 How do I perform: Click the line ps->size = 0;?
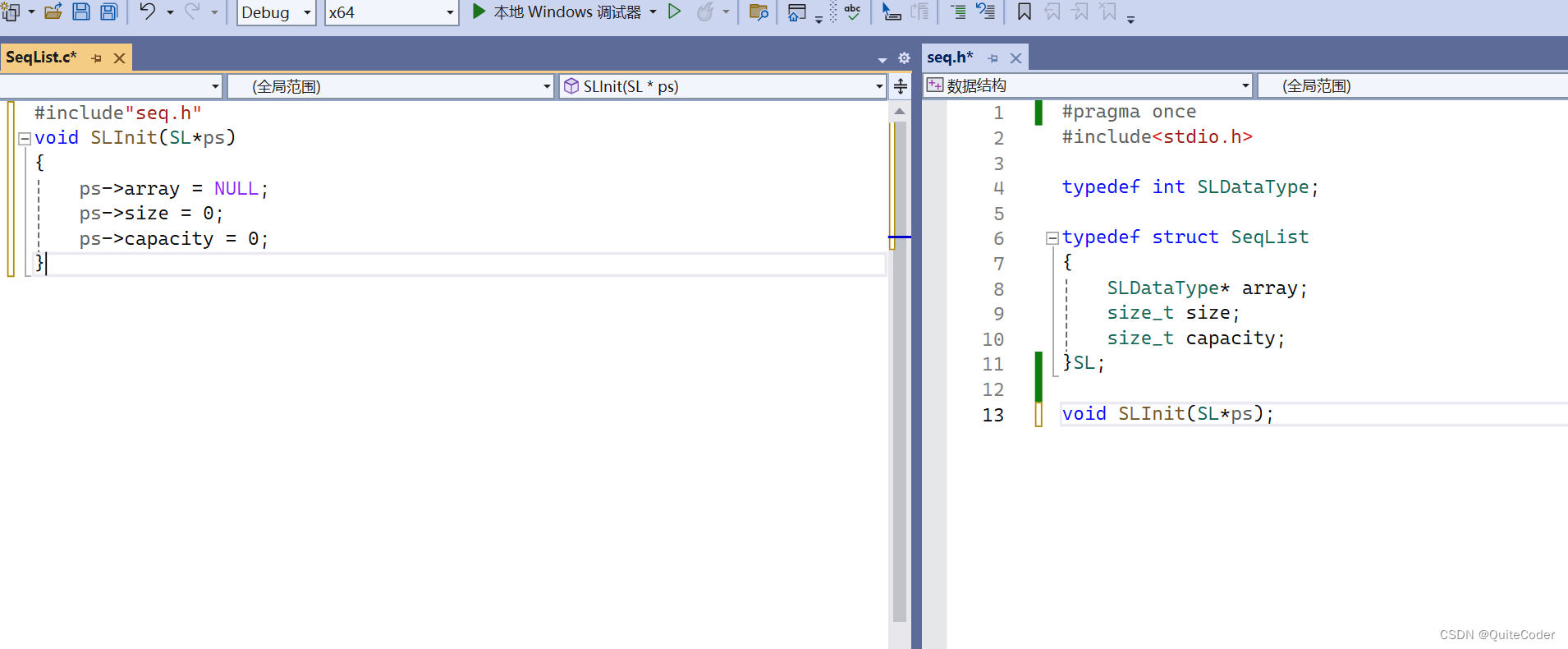tap(151, 214)
